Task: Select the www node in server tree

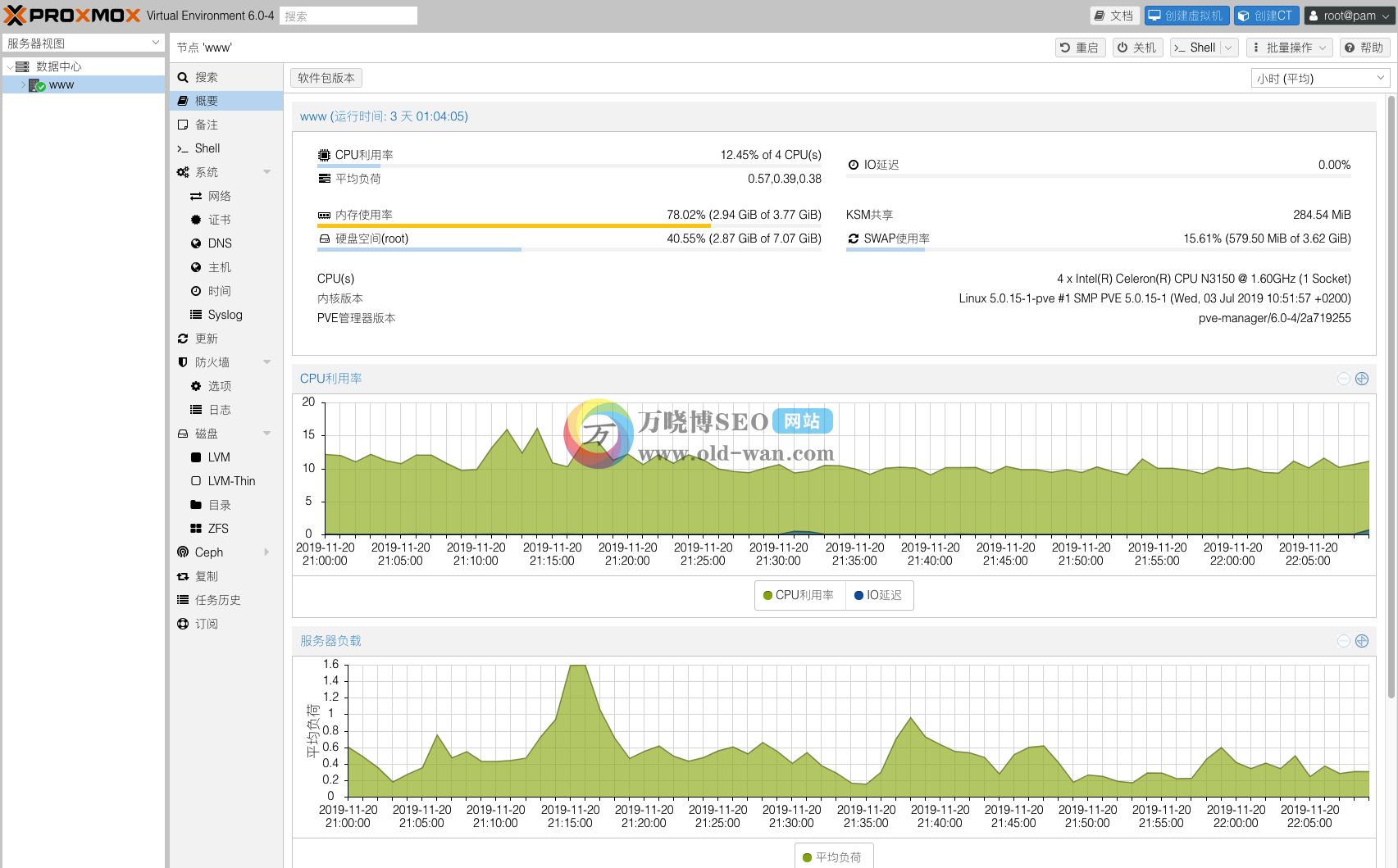Action: (84, 85)
